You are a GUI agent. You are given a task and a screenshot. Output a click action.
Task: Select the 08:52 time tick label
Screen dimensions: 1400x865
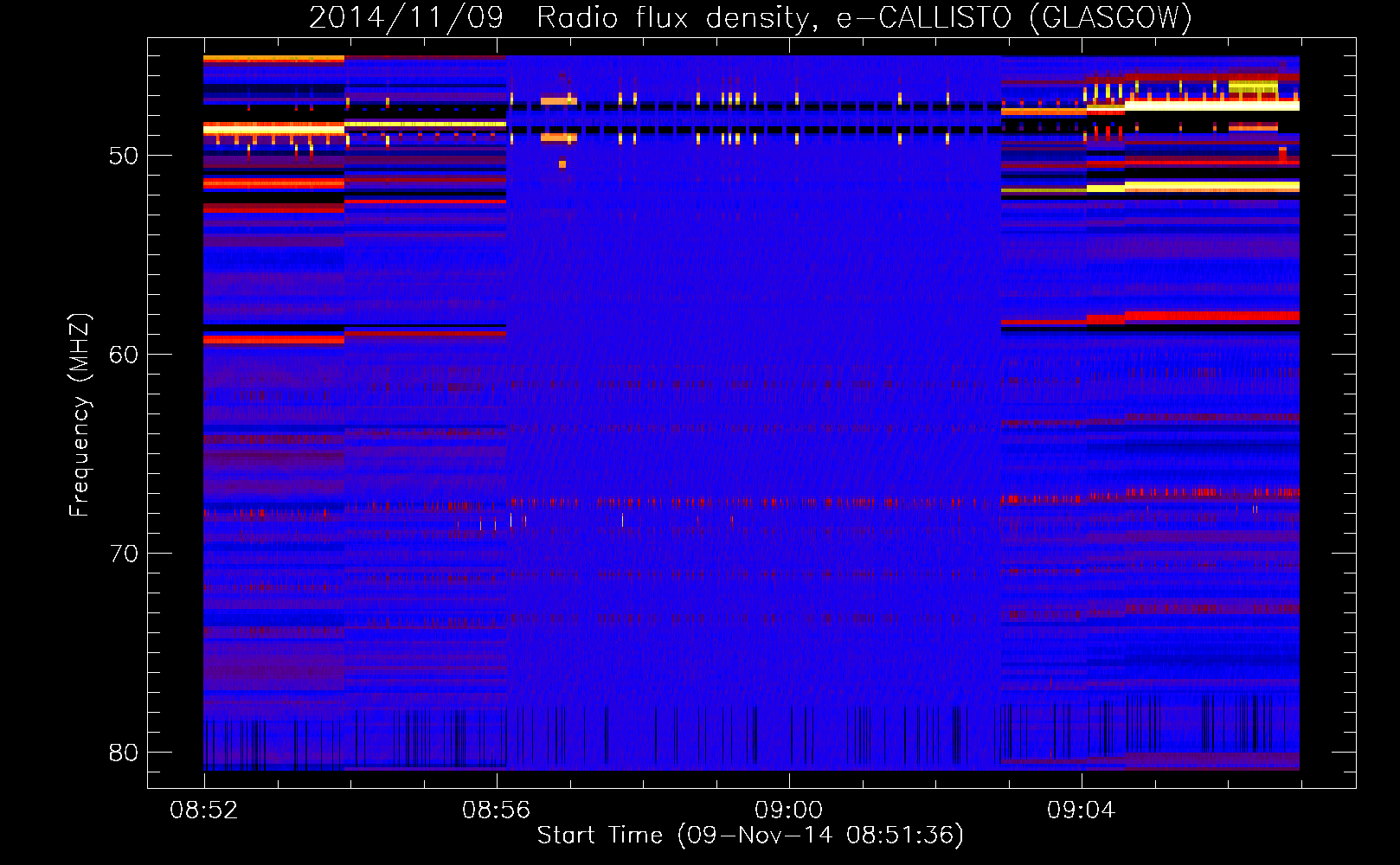[x=204, y=811]
